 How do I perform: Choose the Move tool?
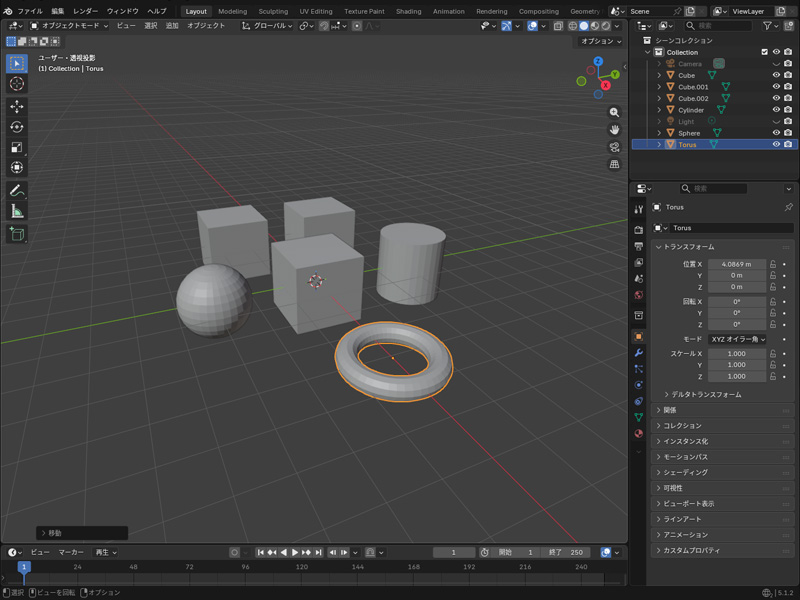[17, 107]
